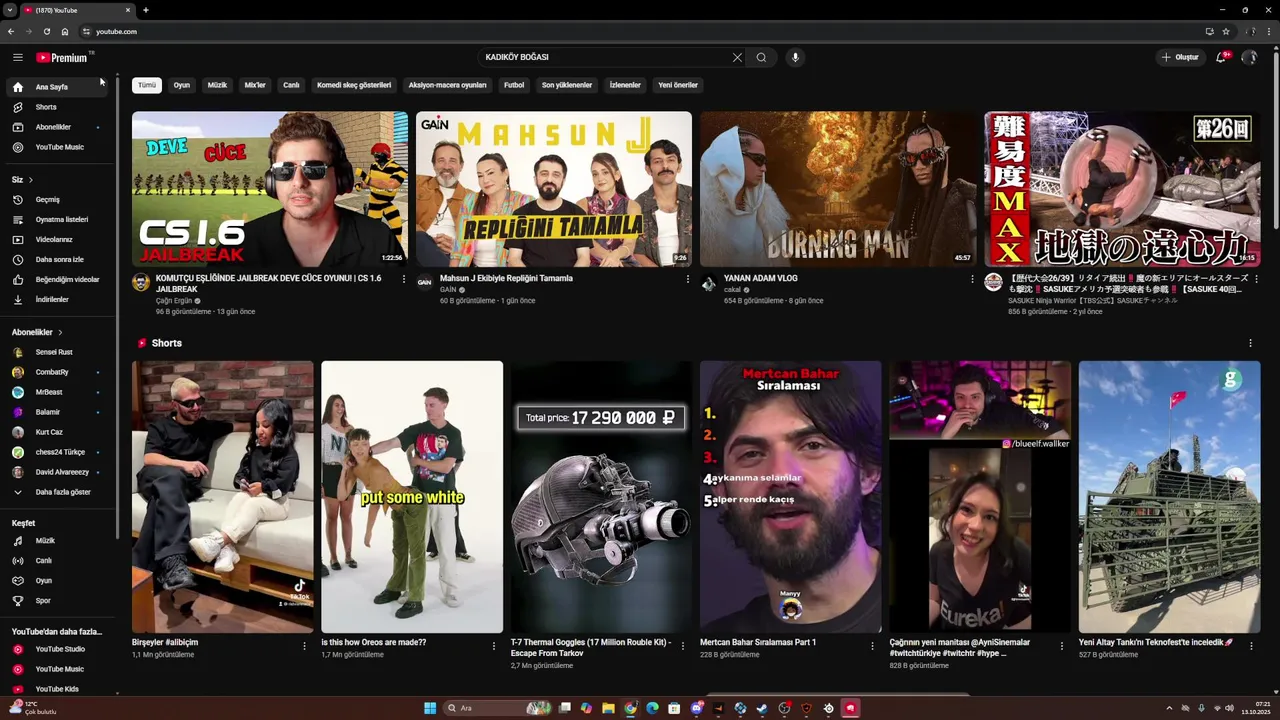The height and width of the screenshot is (720, 1280).
Task: Click the magnifier search button
Action: tap(761, 57)
